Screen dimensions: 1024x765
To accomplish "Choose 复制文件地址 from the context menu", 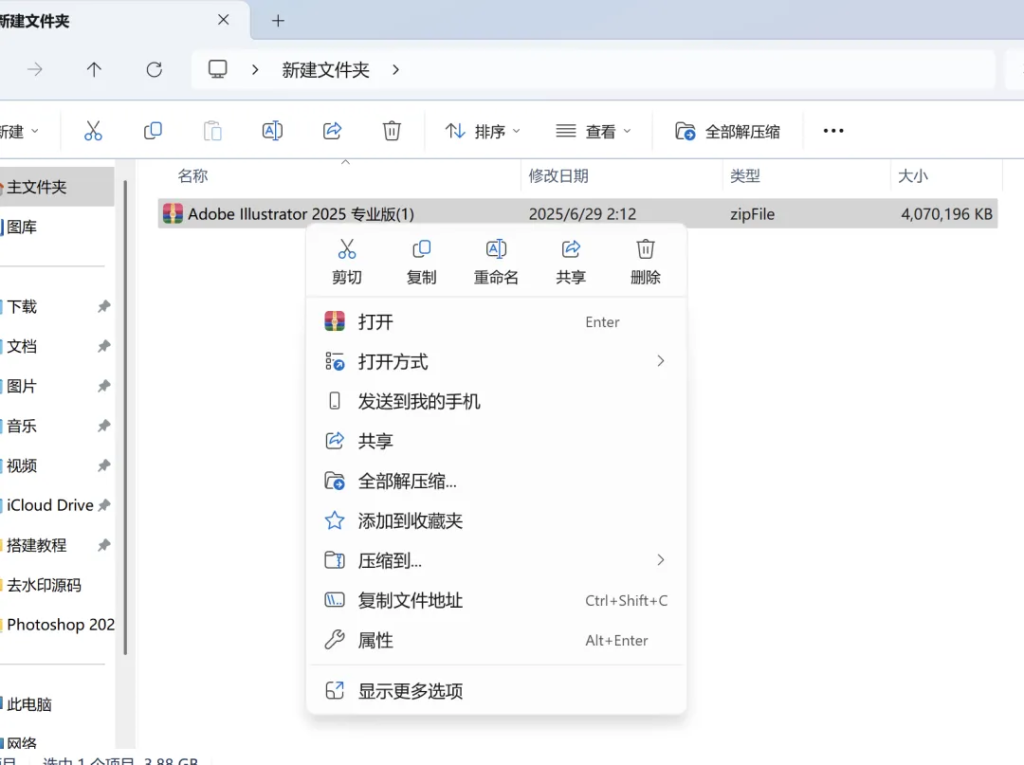I will (x=496, y=600).
